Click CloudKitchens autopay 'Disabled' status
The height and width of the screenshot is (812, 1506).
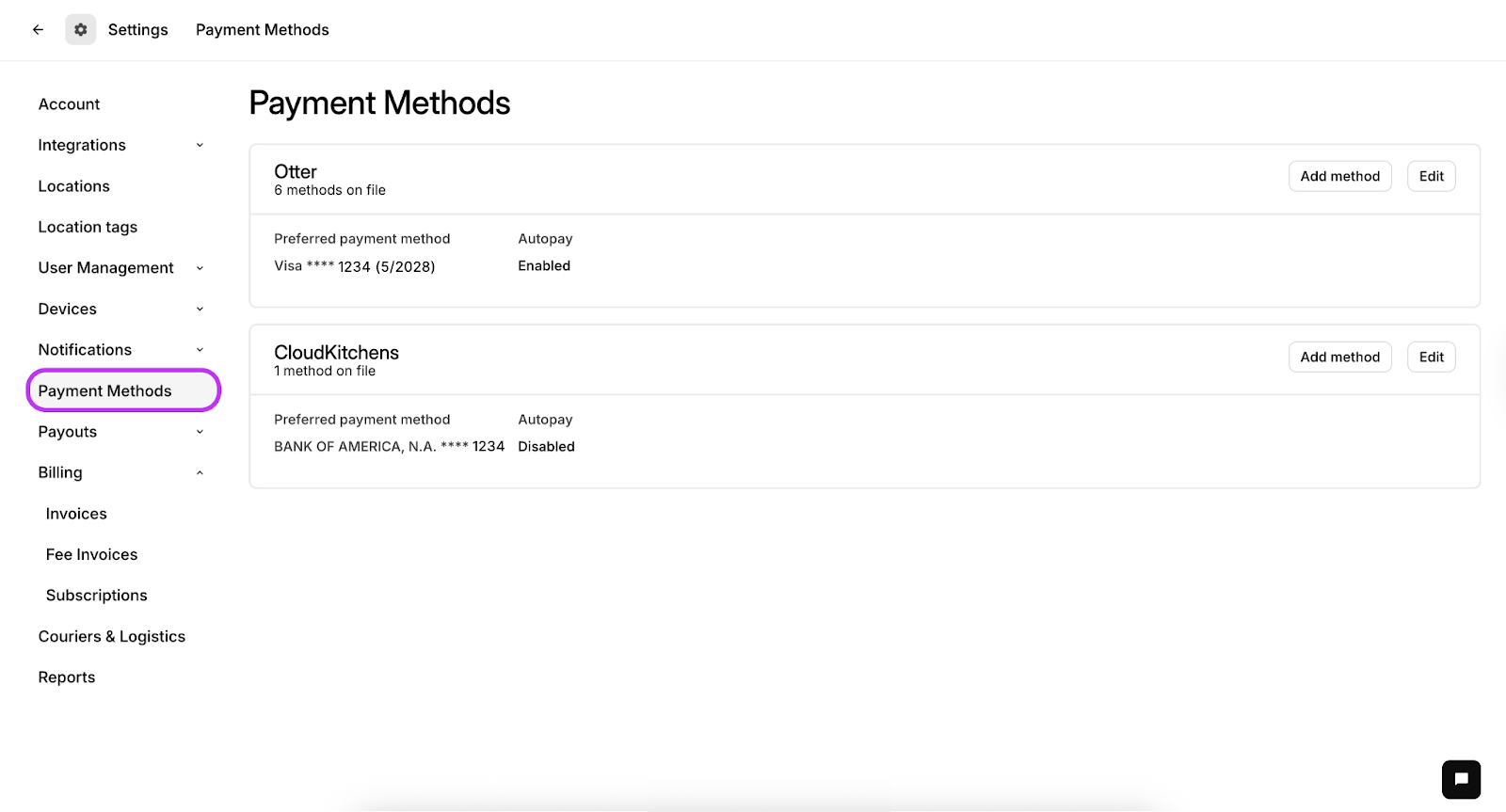[546, 447]
